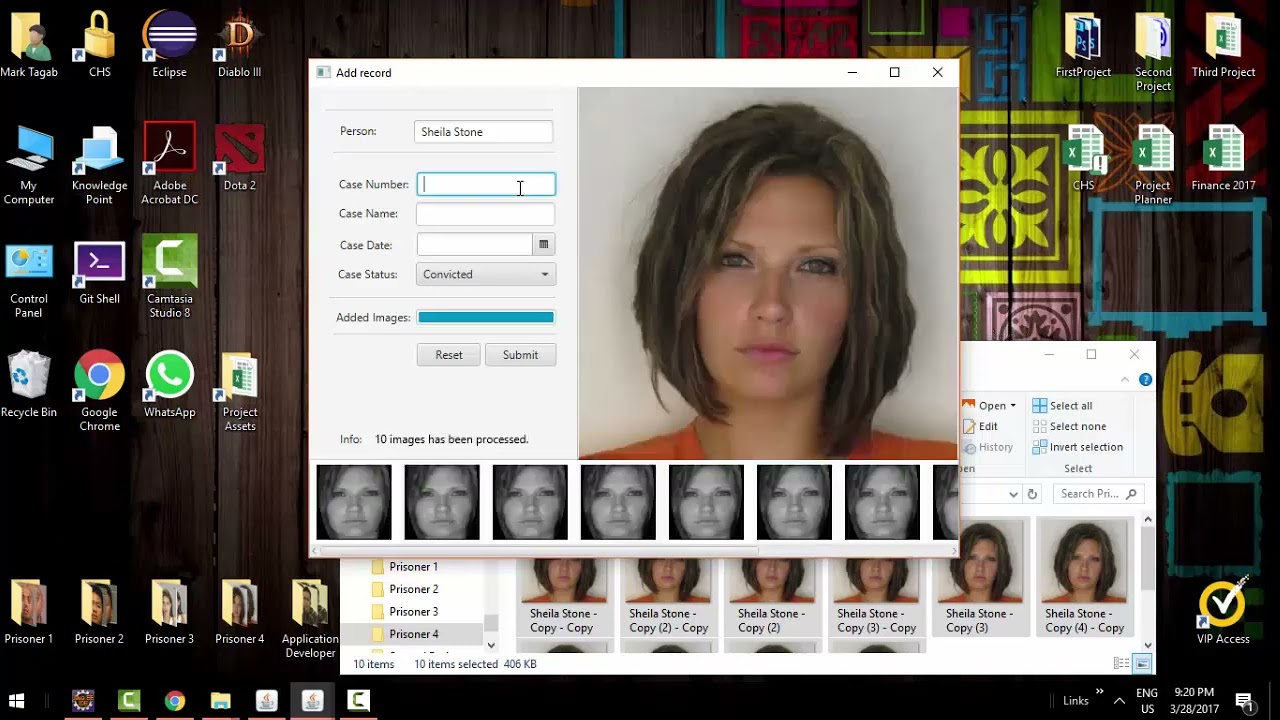Launch Adobe Acrobat DC desktop shortcut
Screen dimensions: 1280x720
click(x=169, y=164)
